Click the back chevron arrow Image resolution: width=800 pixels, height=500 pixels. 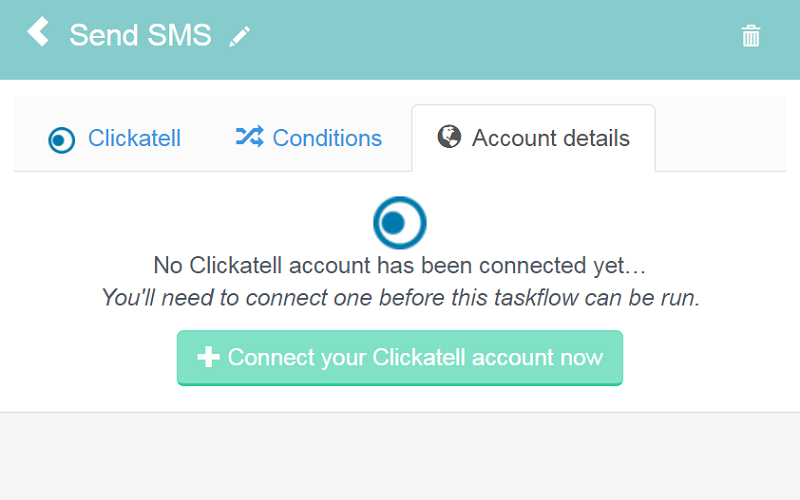coord(38,33)
